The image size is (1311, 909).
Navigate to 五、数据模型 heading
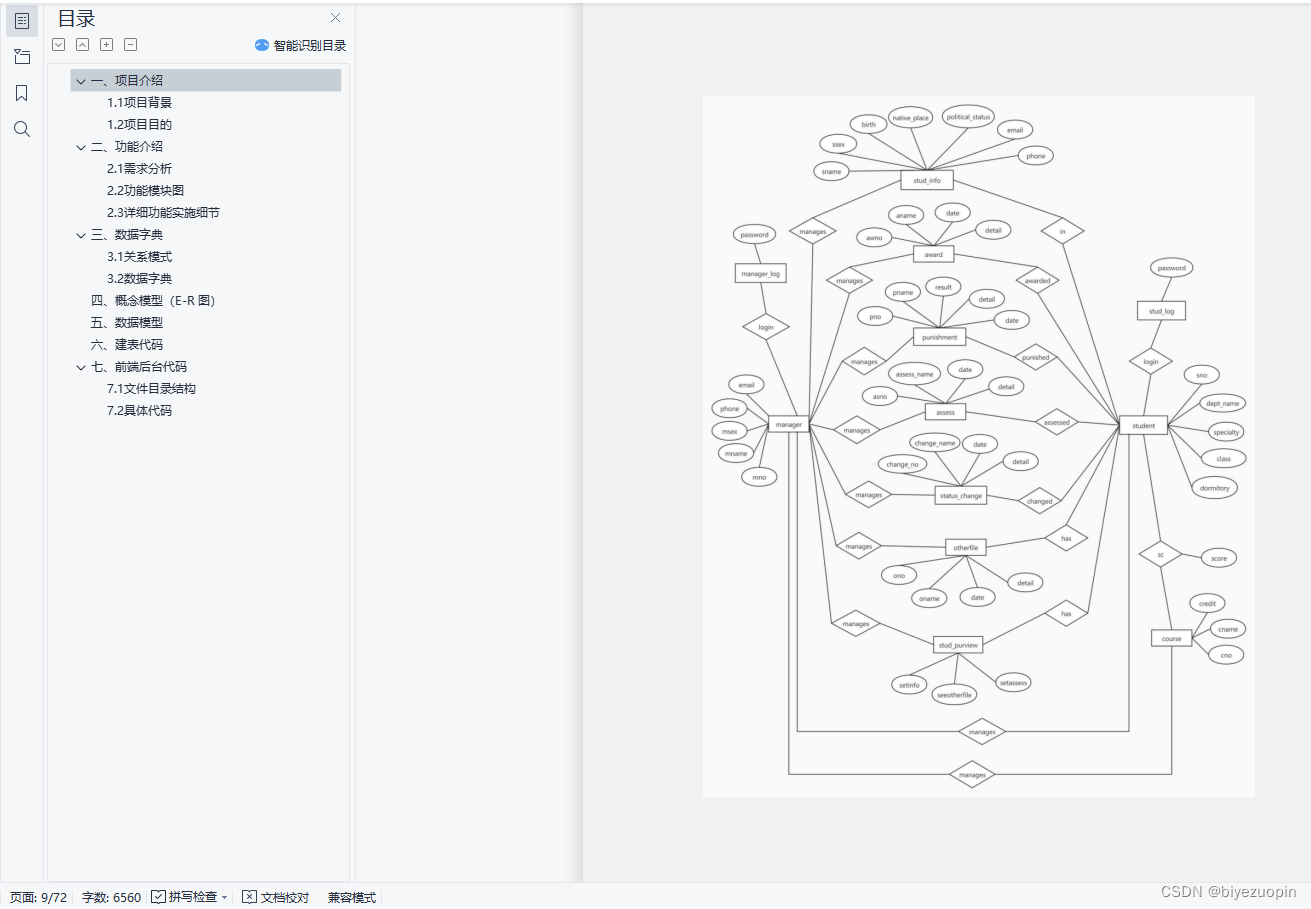click(x=126, y=322)
